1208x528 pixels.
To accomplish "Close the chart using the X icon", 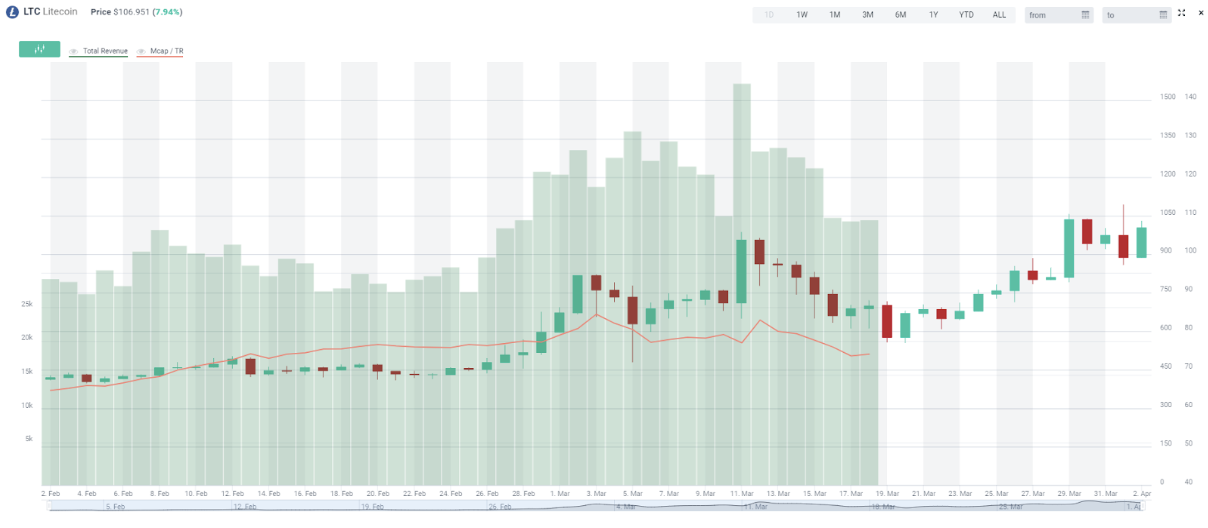I will click(x=1197, y=13).
